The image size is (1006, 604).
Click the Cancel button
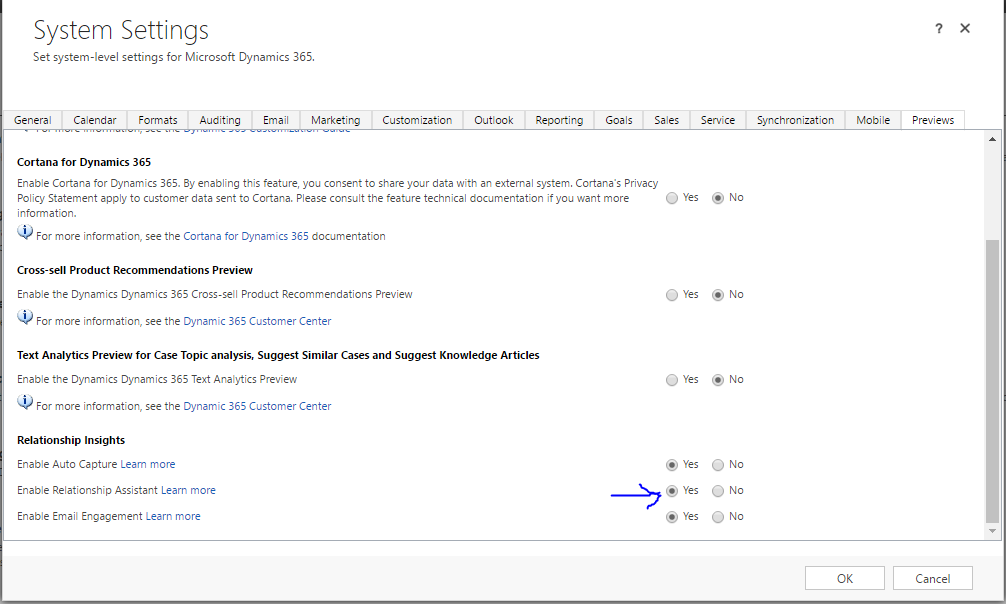point(933,578)
